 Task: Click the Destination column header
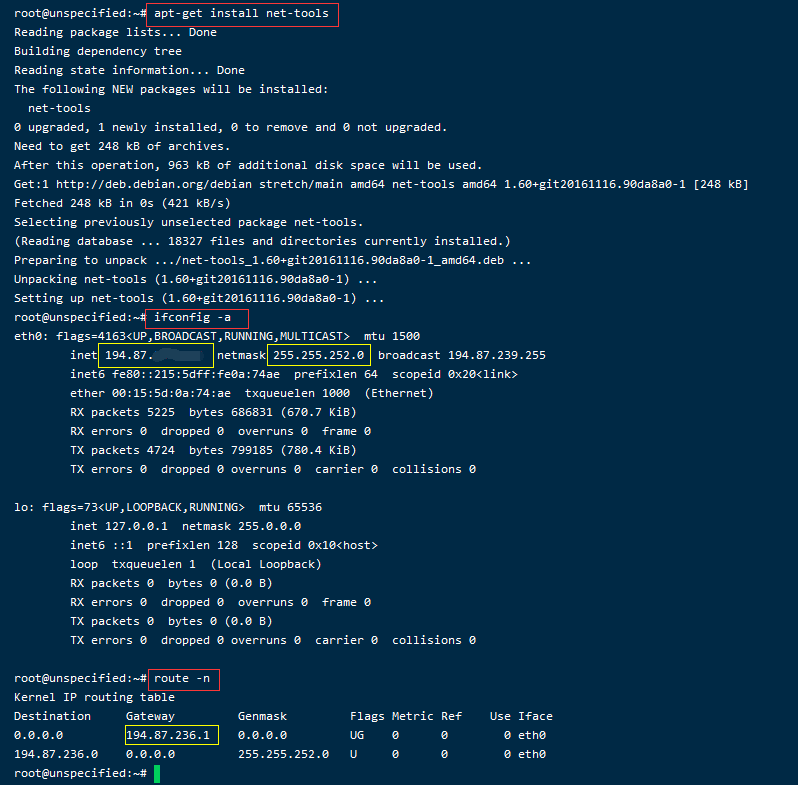tap(52, 716)
